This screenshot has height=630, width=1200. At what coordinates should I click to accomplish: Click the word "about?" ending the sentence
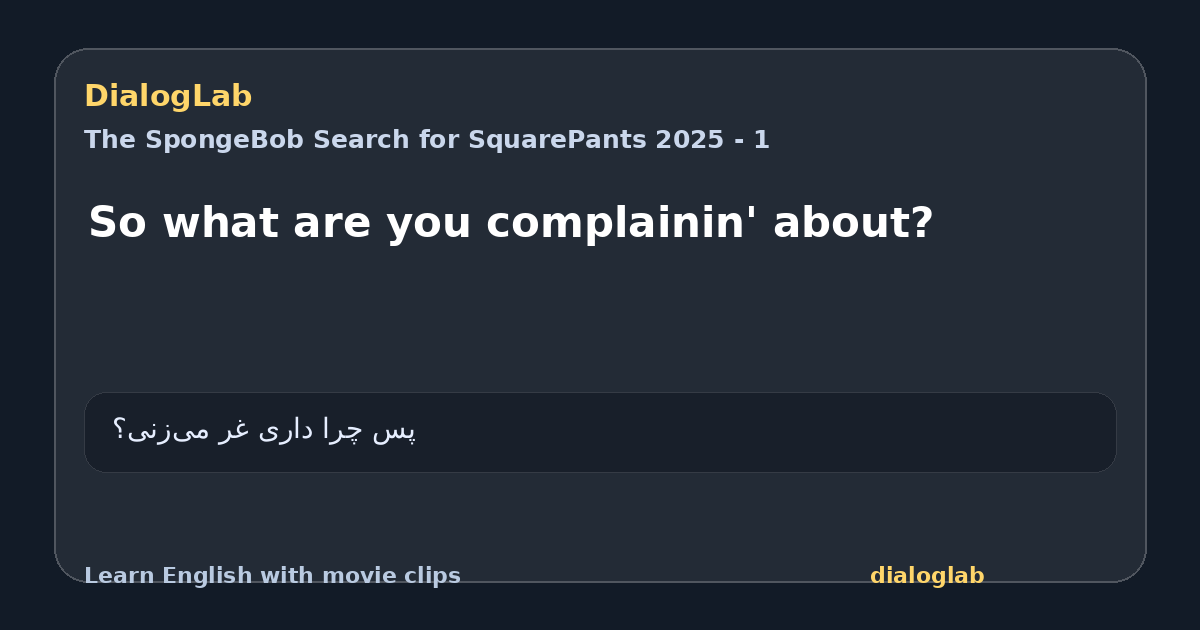pos(853,223)
